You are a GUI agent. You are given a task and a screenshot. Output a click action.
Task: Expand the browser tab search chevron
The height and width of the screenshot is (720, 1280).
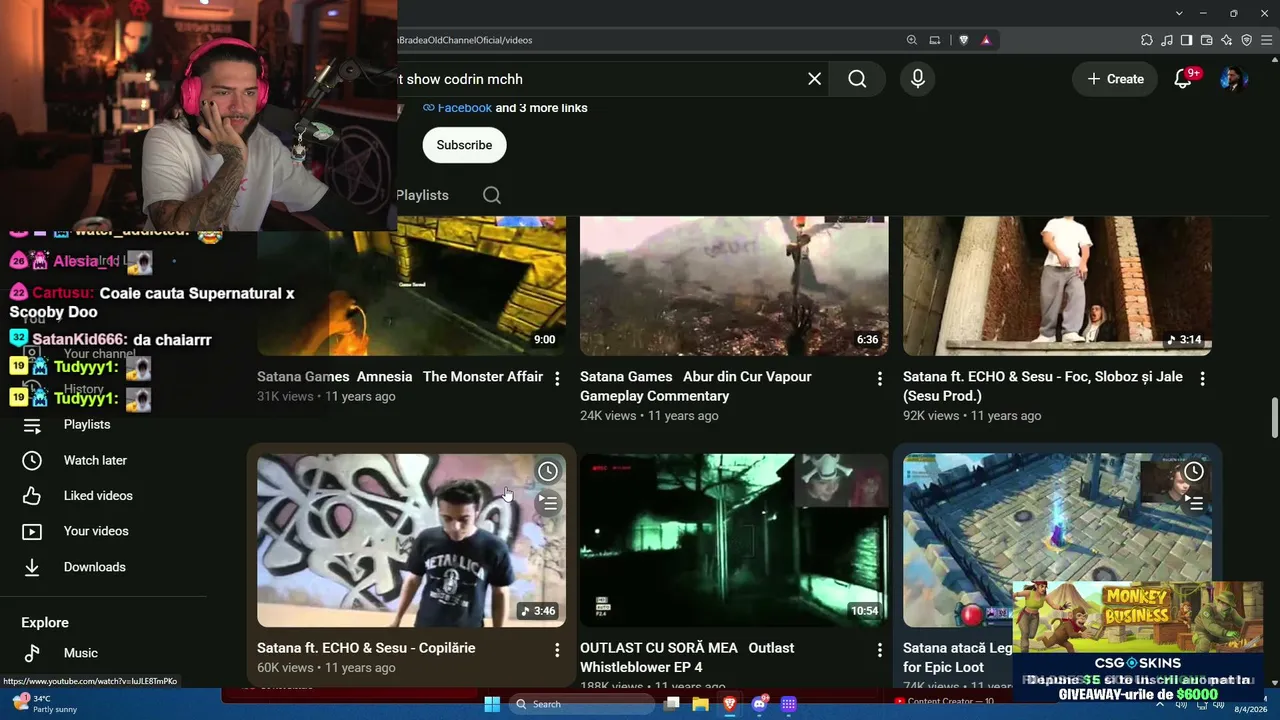point(1180,13)
